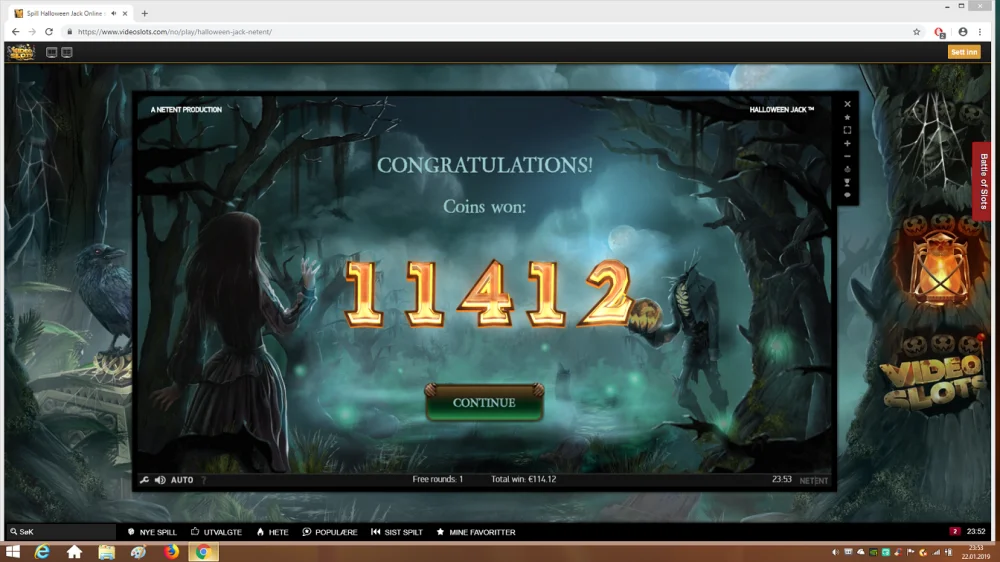The width and height of the screenshot is (1000, 562).
Task: Open Paint palette icon in taskbar
Action: click(138, 552)
